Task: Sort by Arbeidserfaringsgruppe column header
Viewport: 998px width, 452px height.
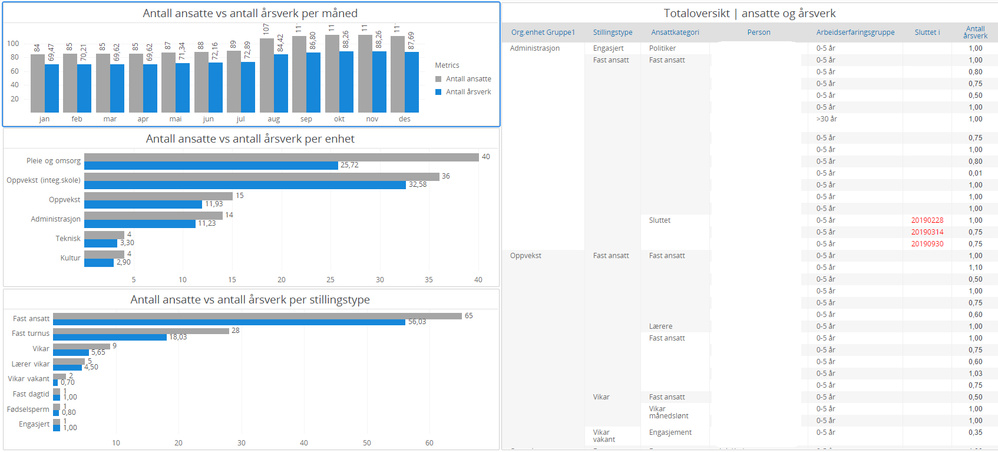Action: 855,32
